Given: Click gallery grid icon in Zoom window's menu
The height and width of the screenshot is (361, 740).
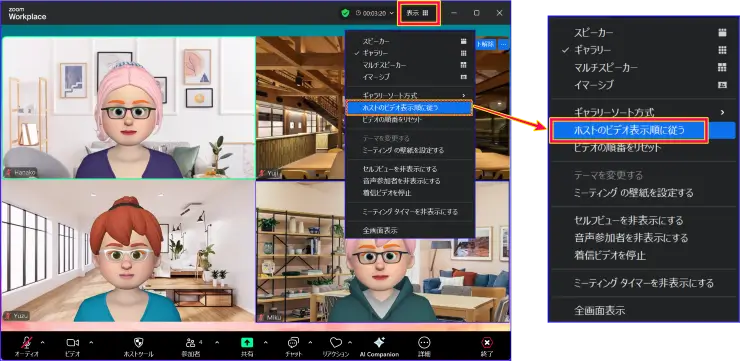Looking at the screenshot, I should click(x=463, y=53).
